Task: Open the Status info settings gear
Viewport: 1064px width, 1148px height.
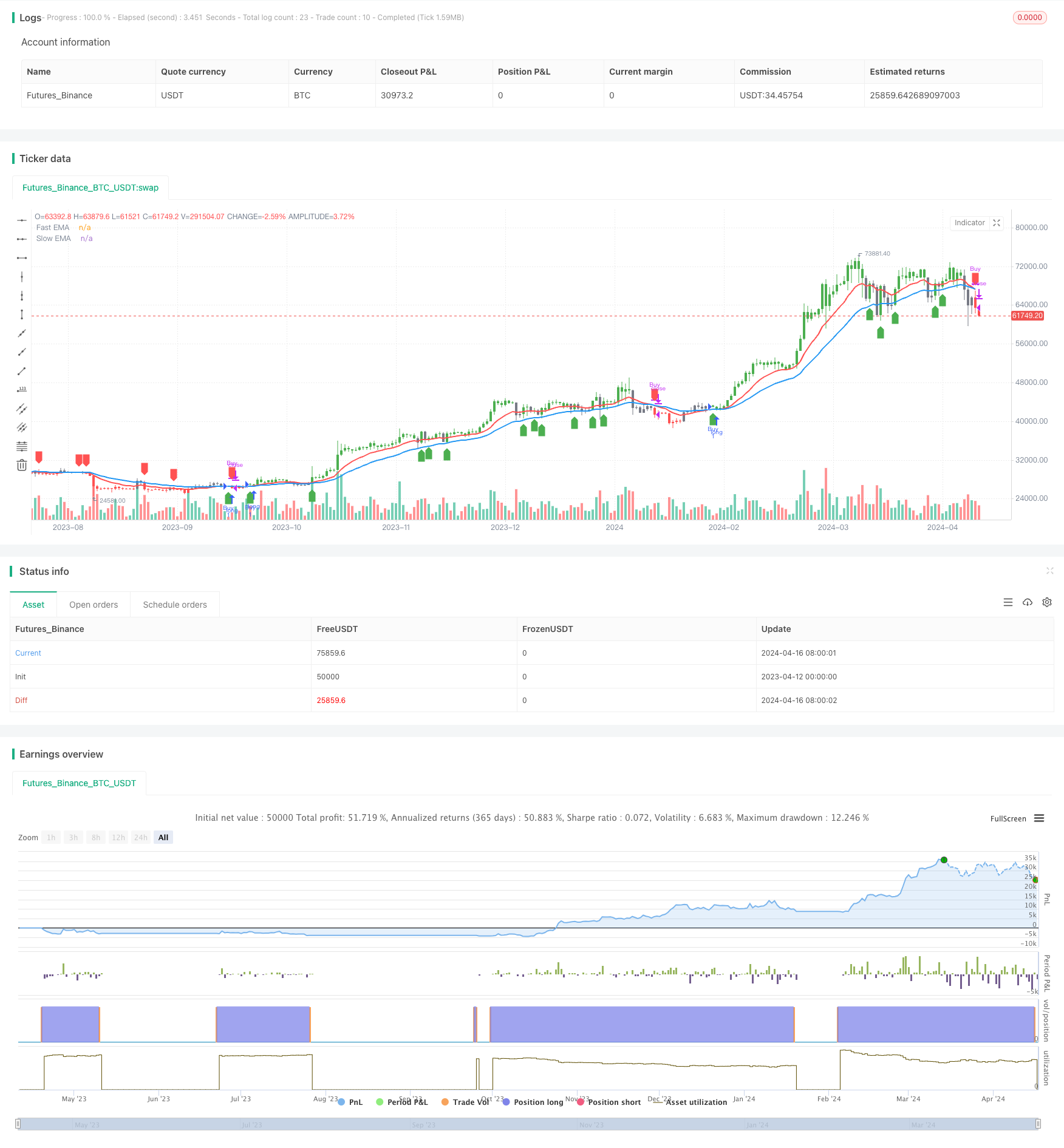Action: coord(1047,602)
